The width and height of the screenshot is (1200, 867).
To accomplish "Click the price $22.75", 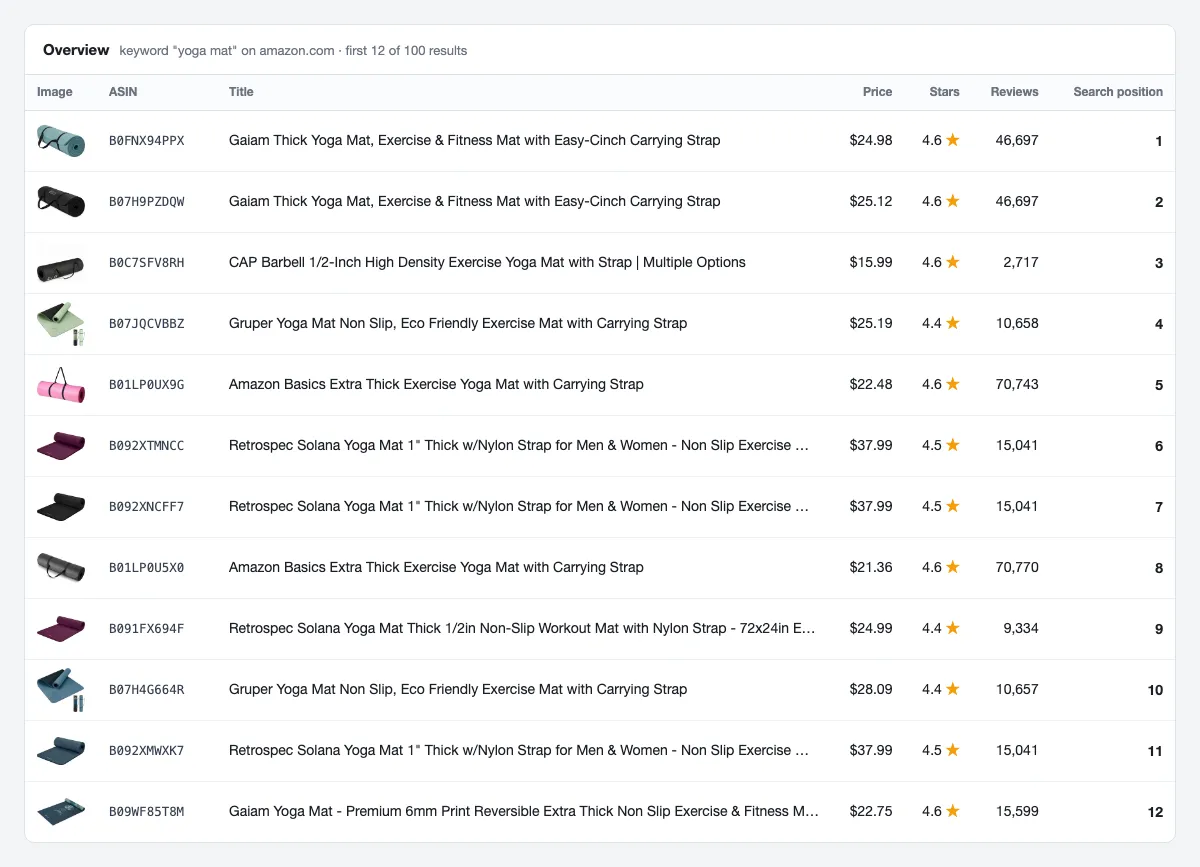I will (x=871, y=811).
